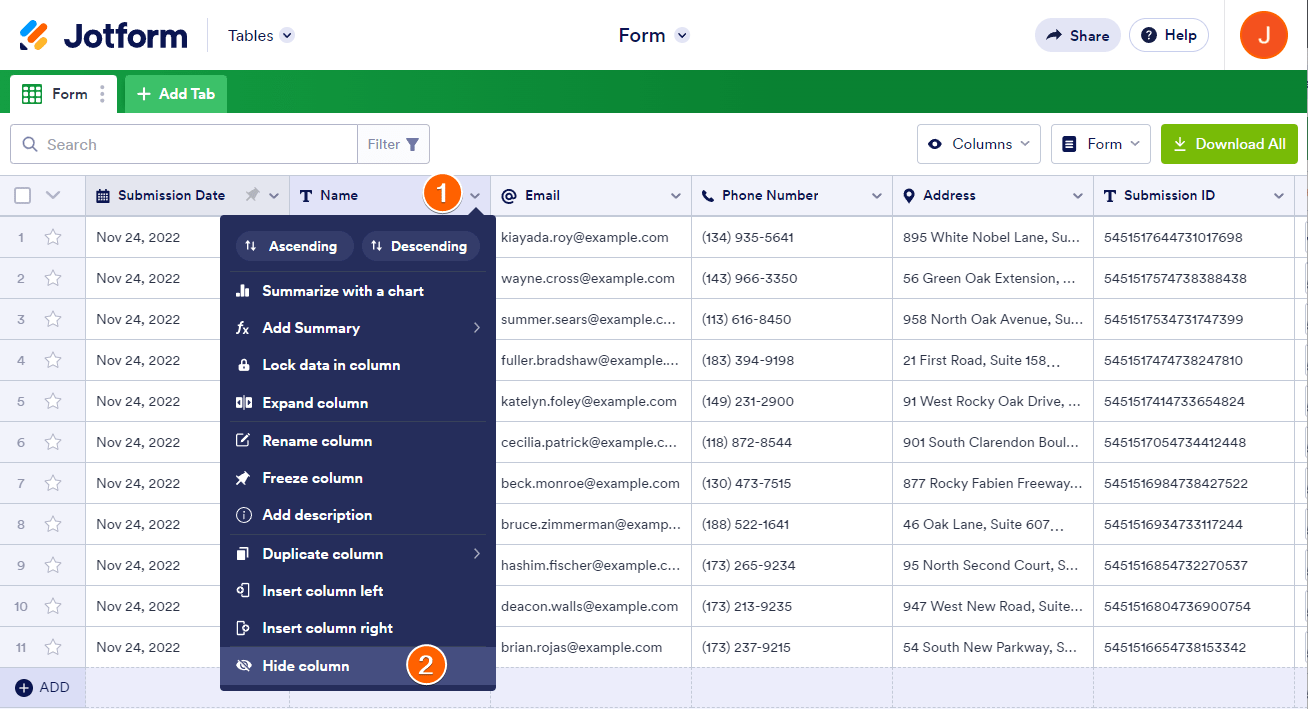
Task: Choose Expand column
Action: click(x=358, y=403)
